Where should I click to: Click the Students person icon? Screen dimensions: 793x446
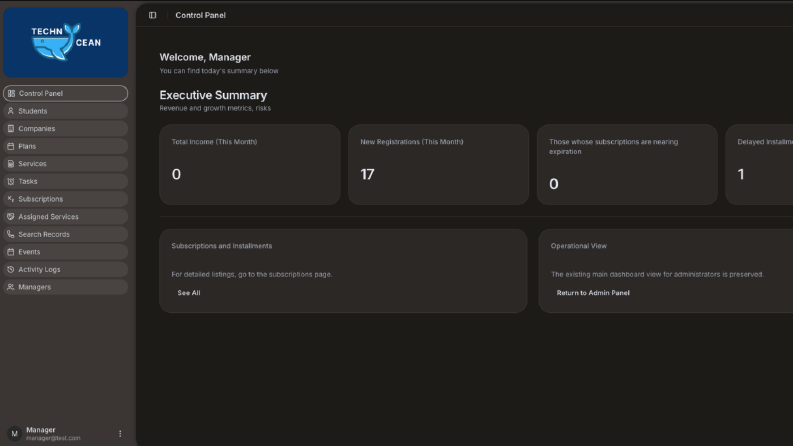click(11, 111)
